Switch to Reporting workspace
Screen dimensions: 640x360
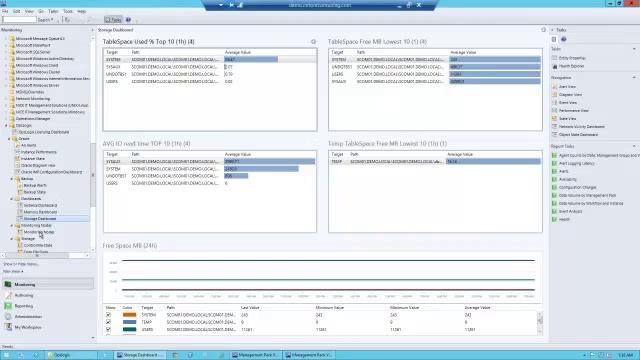click(48, 306)
